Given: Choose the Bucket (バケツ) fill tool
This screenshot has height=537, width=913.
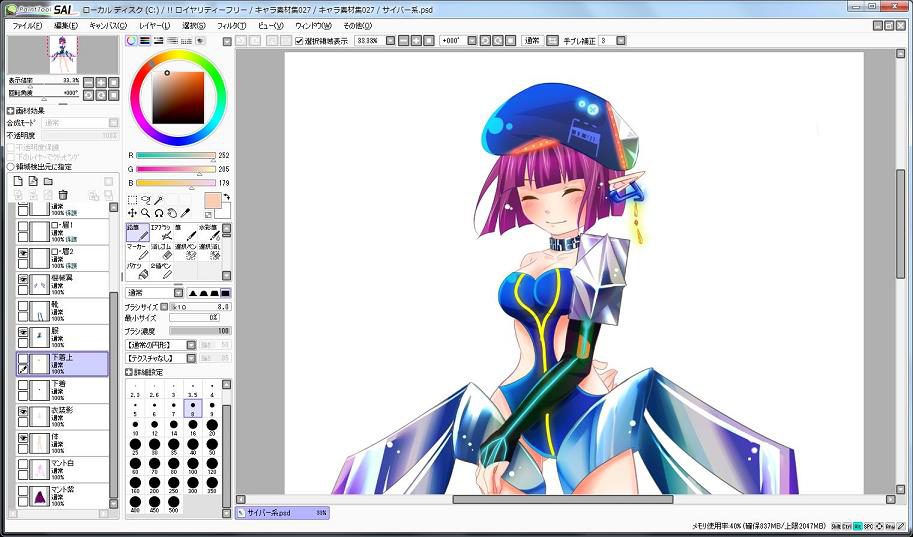Looking at the screenshot, I should 137,271.
